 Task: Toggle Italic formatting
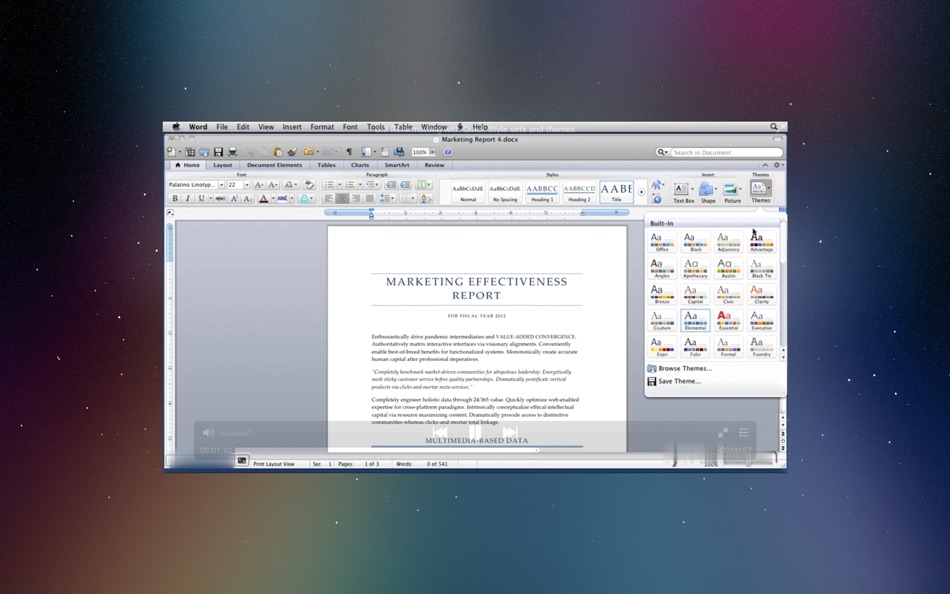[x=188, y=198]
